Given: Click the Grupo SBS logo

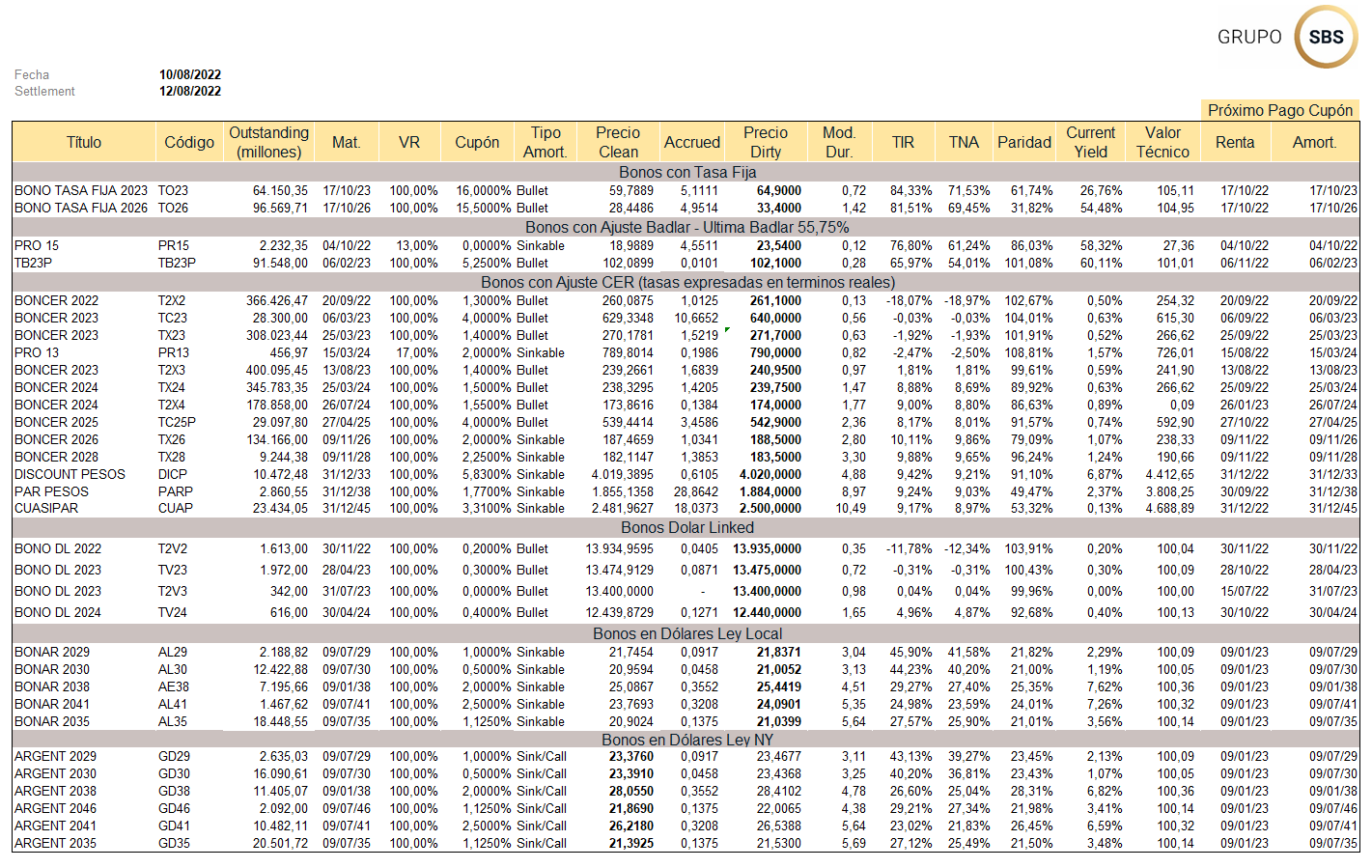Looking at the screenshot, I should click(1287, 37).
